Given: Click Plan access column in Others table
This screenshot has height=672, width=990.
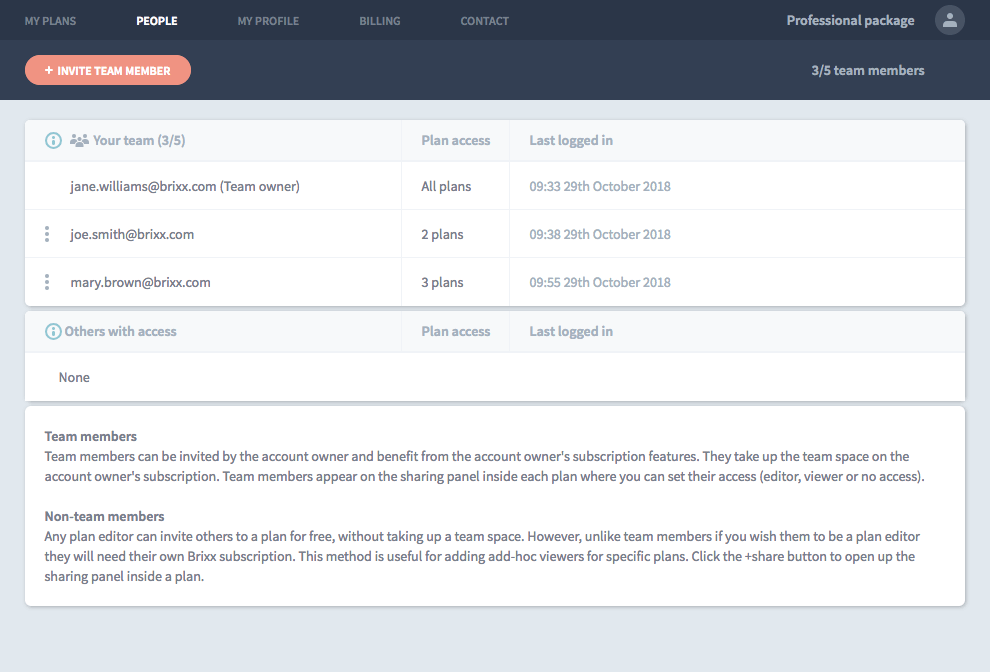Looking at the screenshot, I should (x=456, y=331).
